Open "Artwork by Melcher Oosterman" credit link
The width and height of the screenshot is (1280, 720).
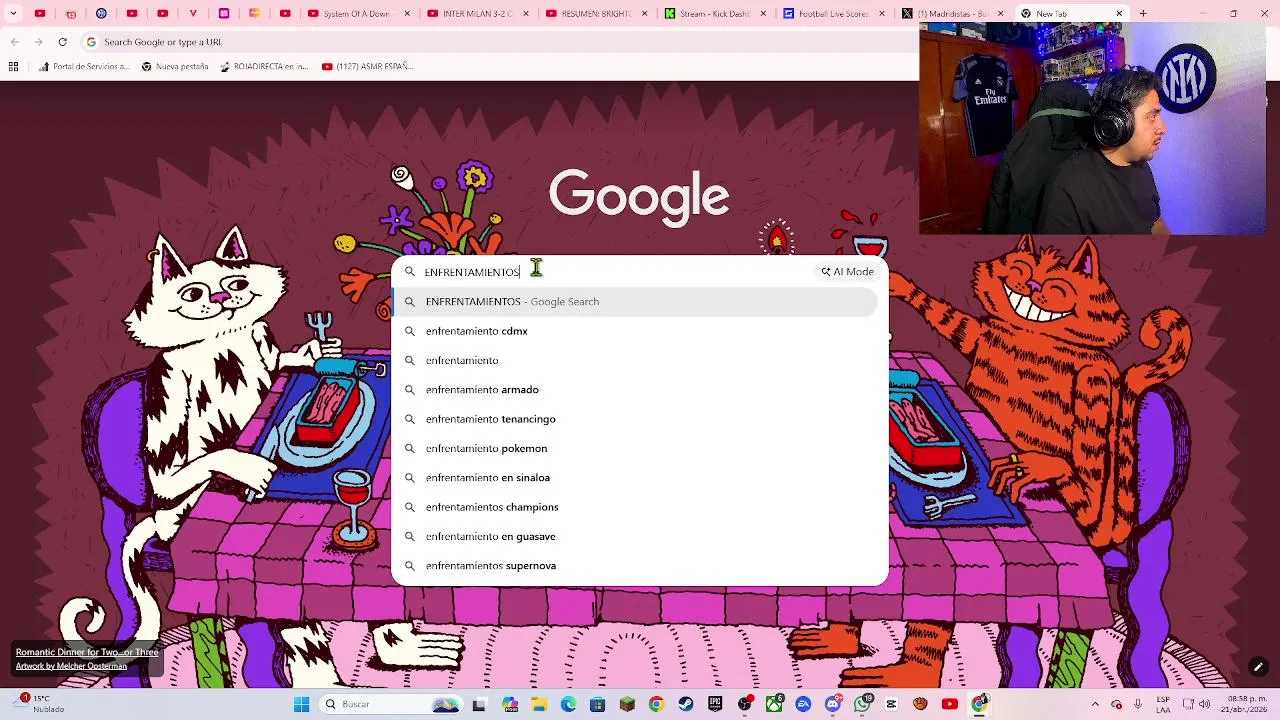pos(71,666)
